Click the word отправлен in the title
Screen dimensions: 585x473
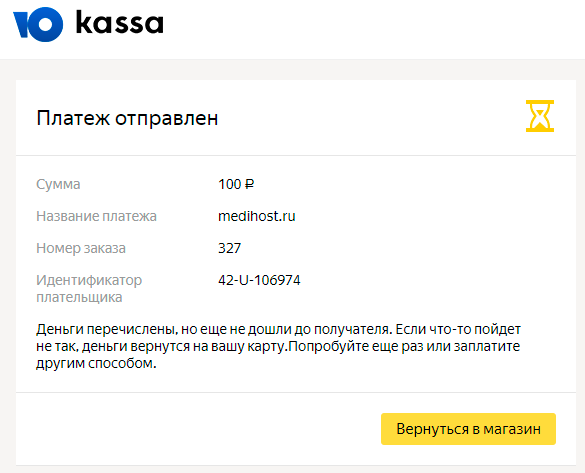click(x=166, y=119)
